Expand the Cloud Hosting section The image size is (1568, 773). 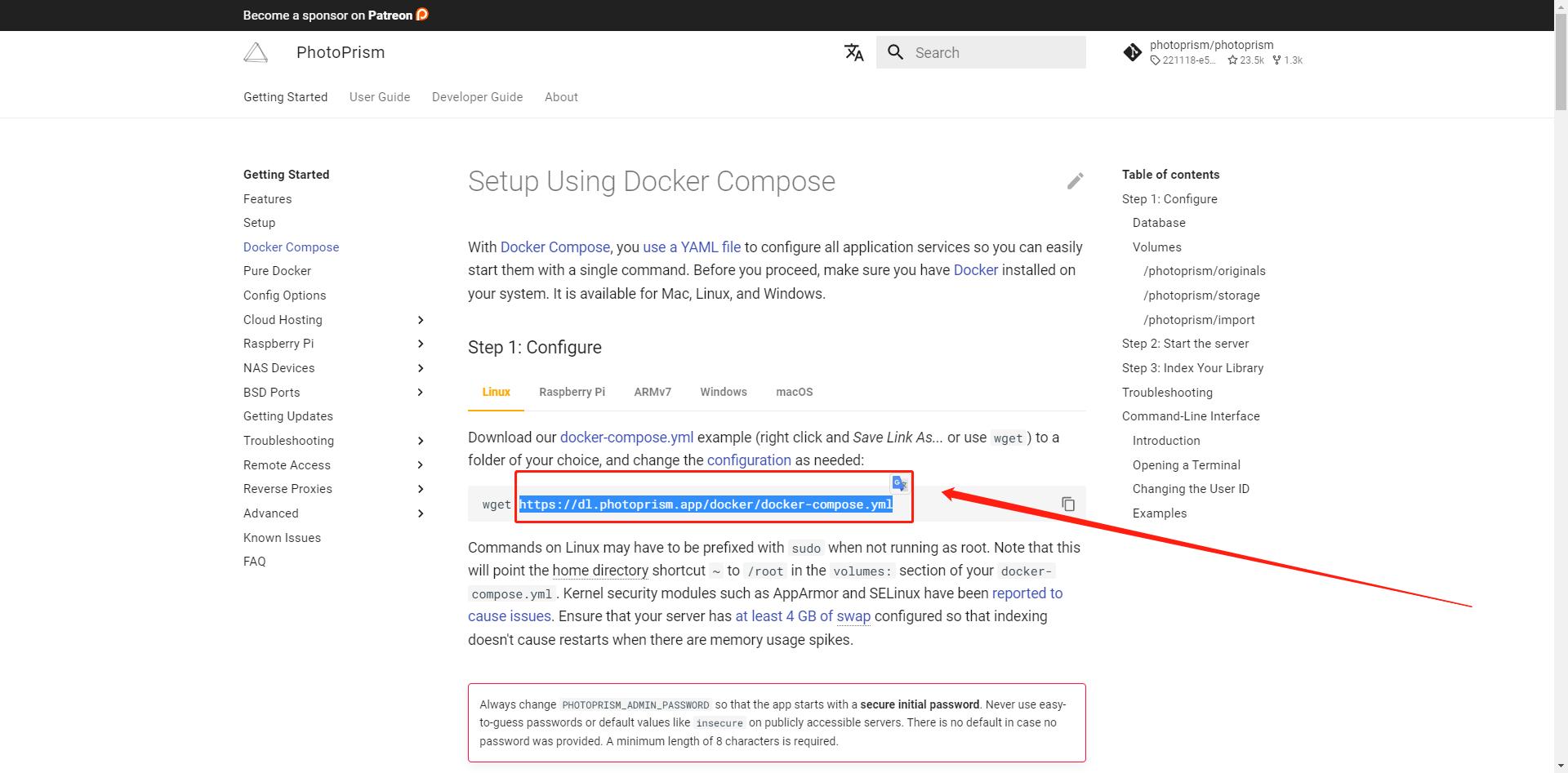click(x=421, y=320)
